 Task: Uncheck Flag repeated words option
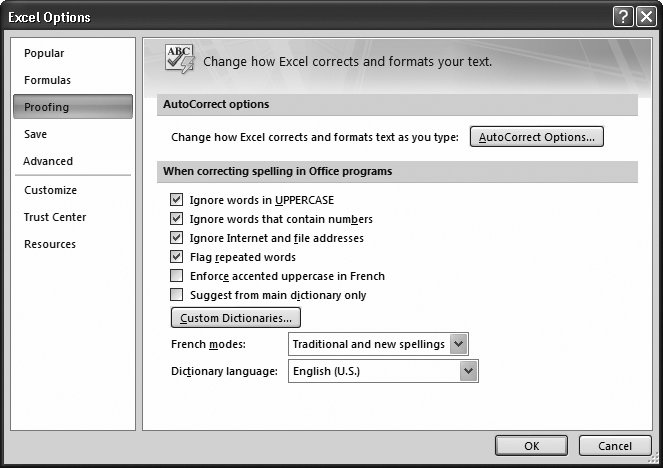point(177,257)
